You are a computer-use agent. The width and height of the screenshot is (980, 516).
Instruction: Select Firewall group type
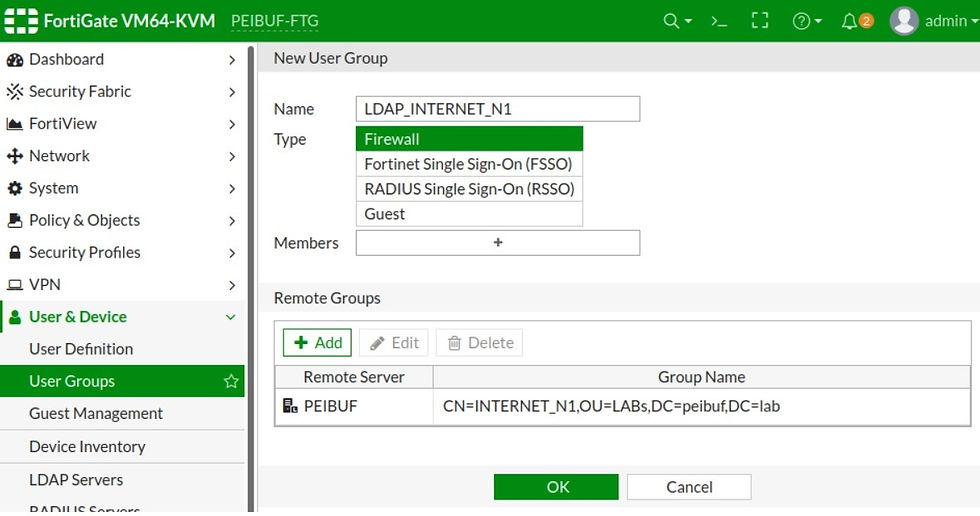(469, 139)
